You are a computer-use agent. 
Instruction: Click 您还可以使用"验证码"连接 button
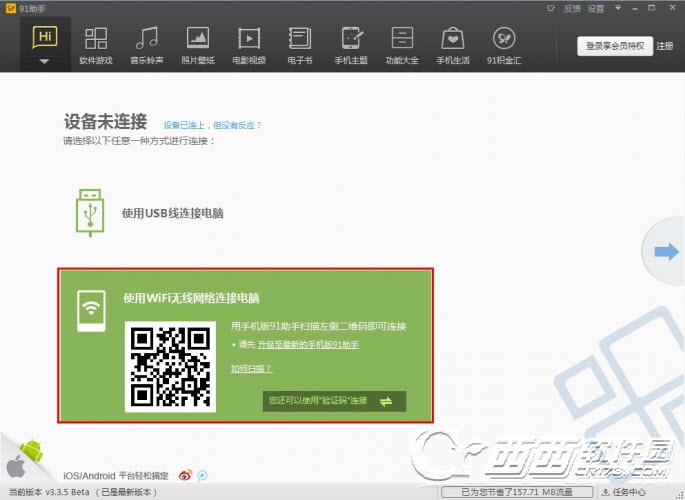[x=334, y=401]
